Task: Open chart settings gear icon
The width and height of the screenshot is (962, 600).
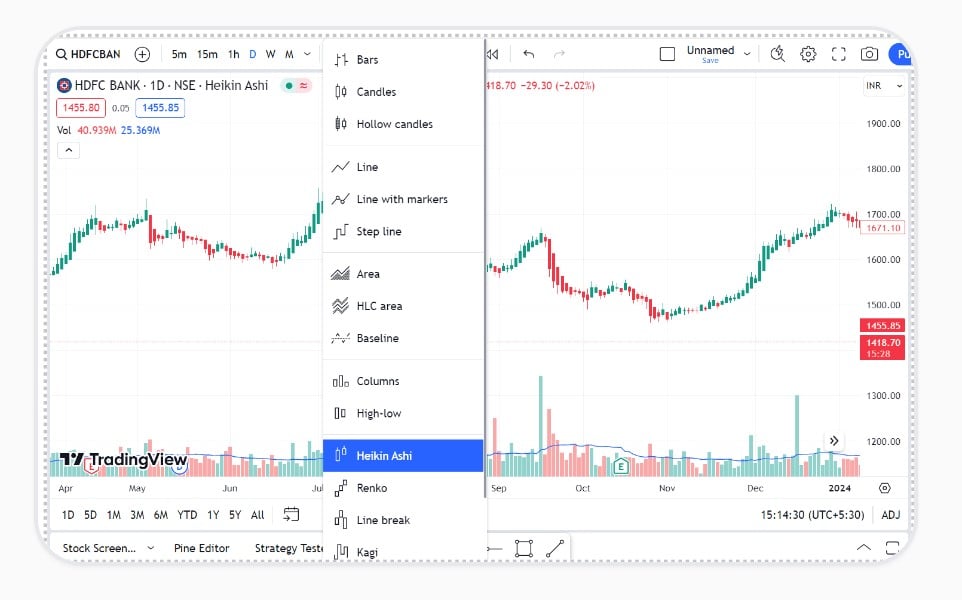Action: tap(808, 54)
